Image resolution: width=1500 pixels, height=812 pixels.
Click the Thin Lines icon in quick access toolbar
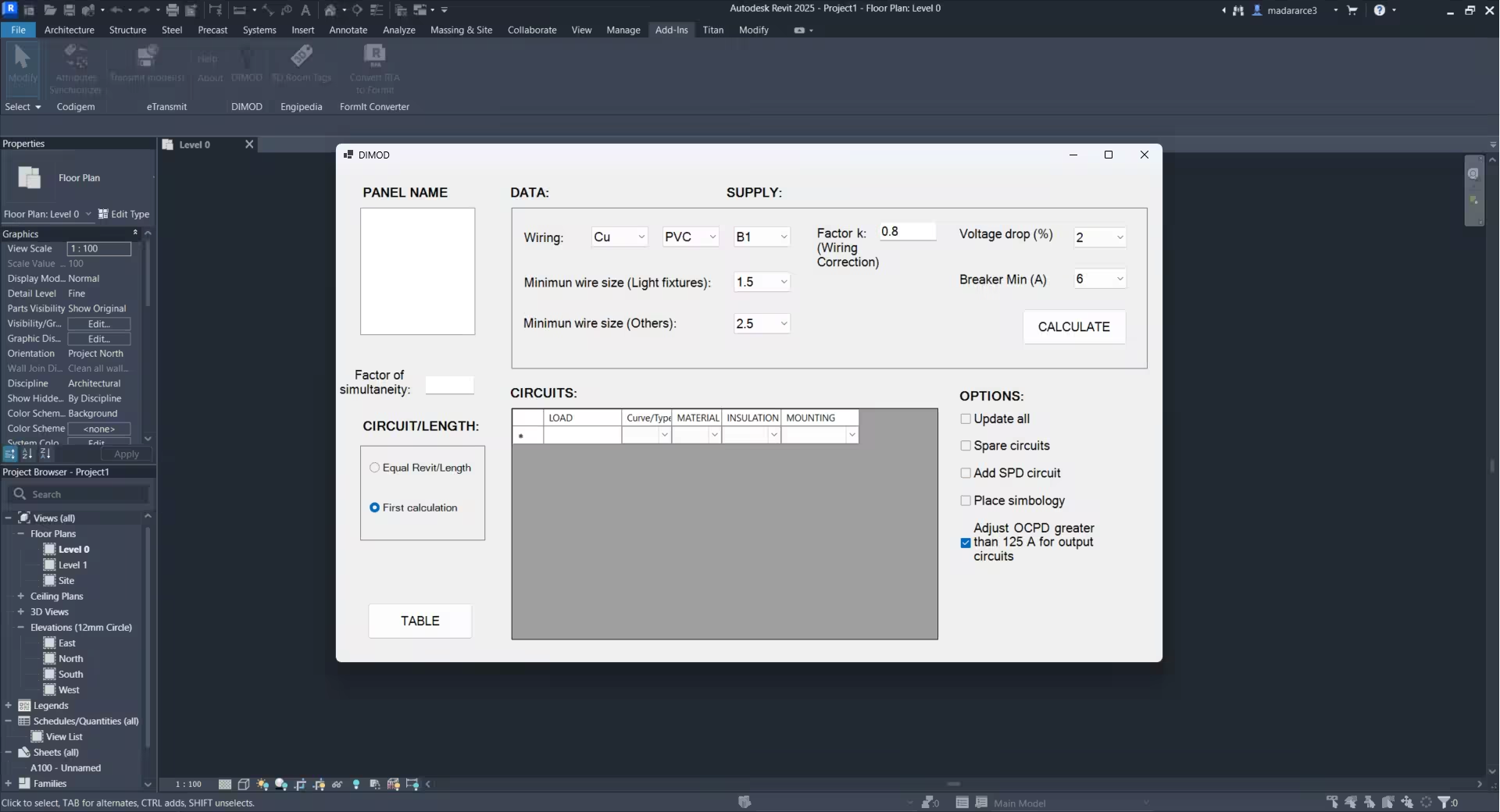click(377, 10)
